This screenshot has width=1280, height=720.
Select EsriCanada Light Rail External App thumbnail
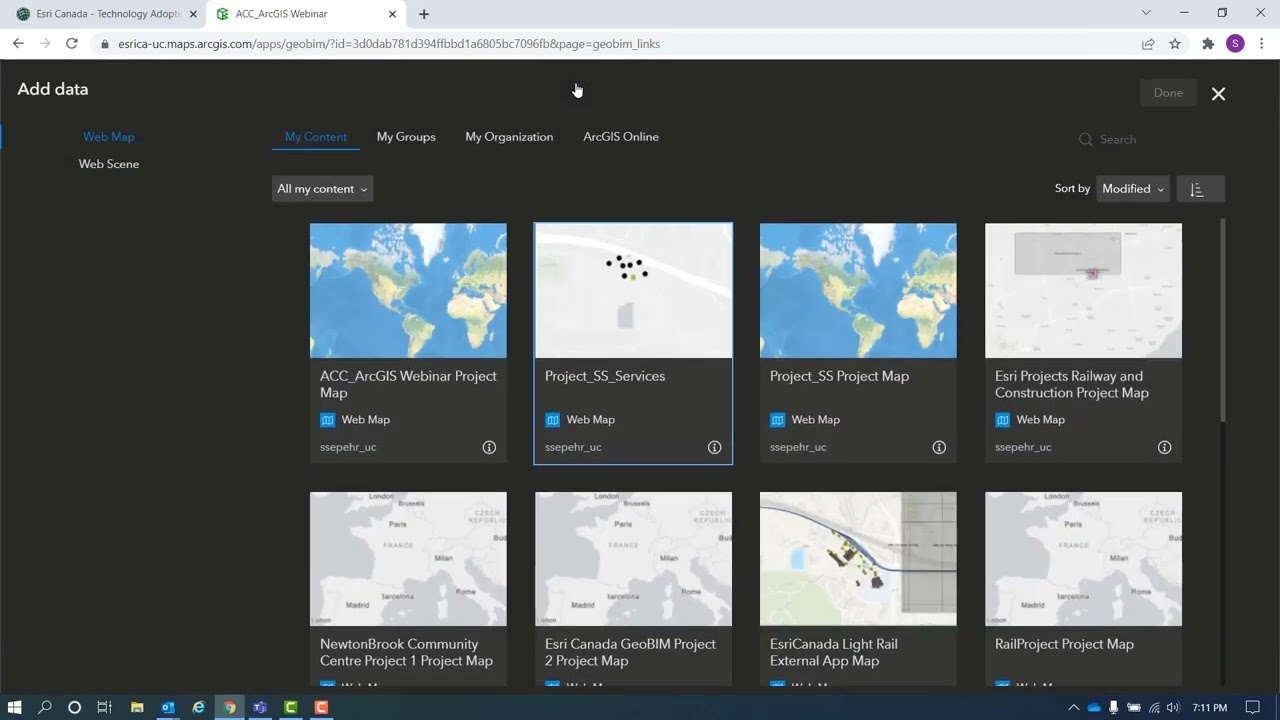pos(858,558)
